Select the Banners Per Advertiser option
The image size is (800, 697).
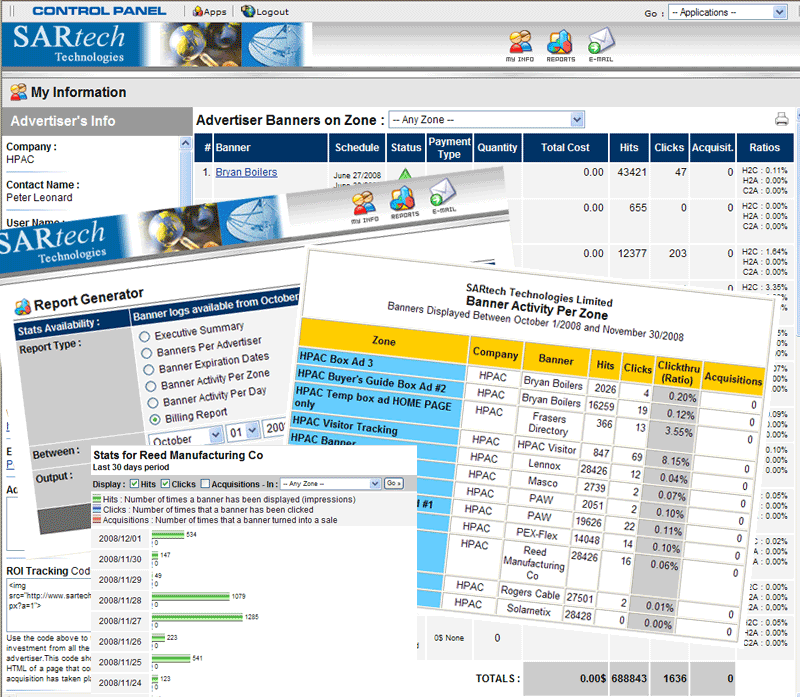click(146, 353)
